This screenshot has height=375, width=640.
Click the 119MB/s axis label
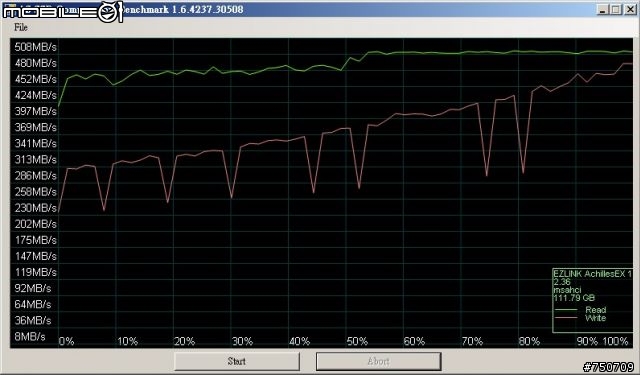(x=36, y=272)
